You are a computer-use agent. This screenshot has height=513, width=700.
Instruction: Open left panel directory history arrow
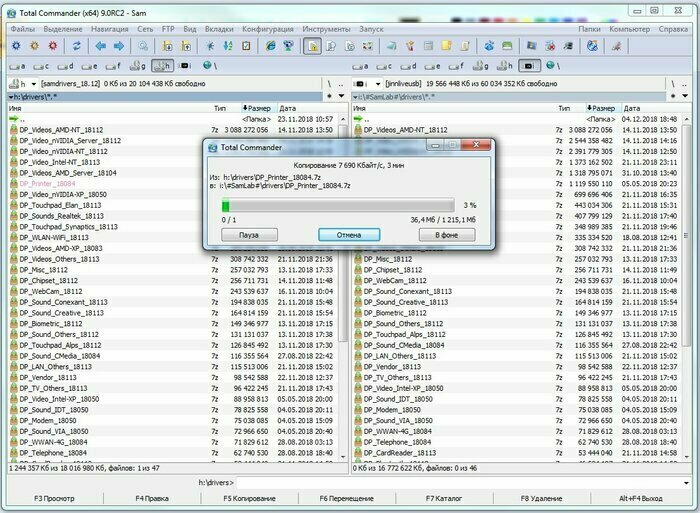(342, 96)
